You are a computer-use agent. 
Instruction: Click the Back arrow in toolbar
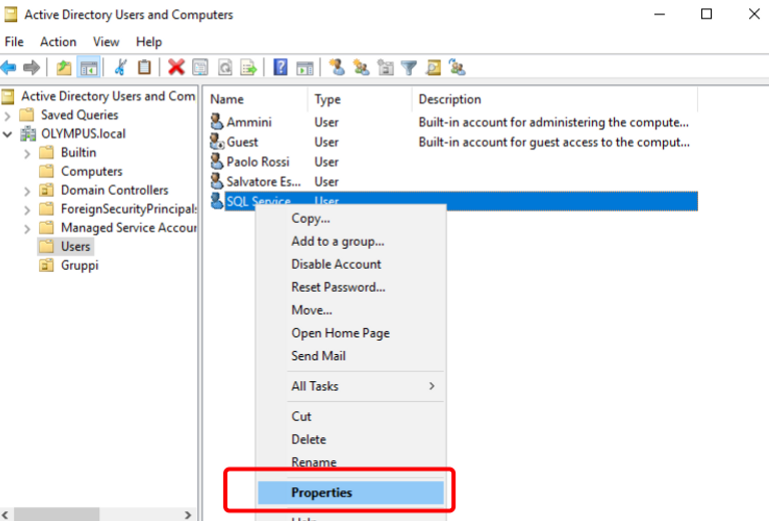9,68
